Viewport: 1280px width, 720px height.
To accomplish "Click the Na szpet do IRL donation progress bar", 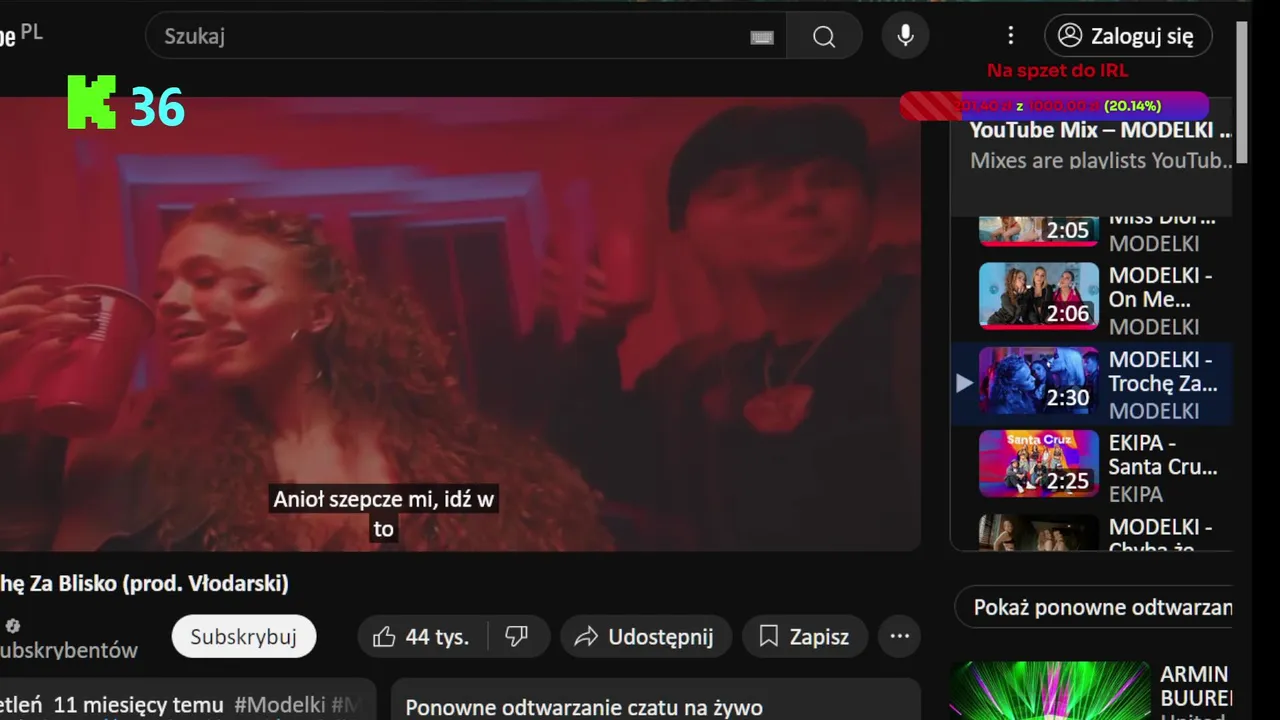I will (x=1055, y=105).
